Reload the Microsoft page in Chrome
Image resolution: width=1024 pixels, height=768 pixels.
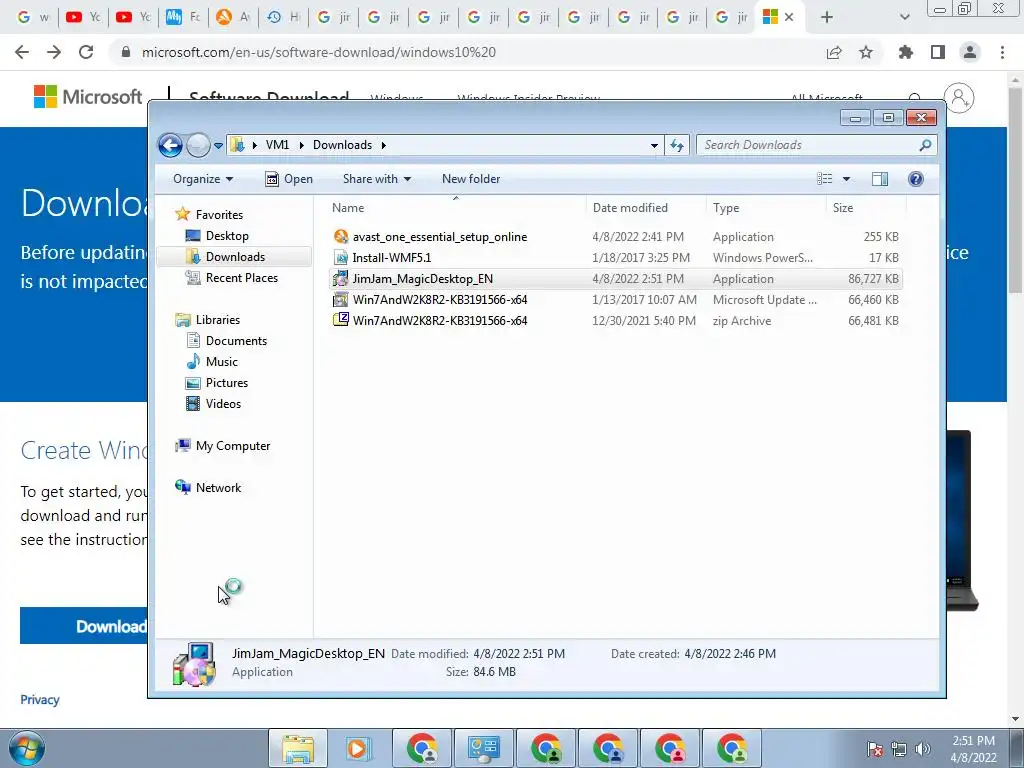[x=86, y=52]
